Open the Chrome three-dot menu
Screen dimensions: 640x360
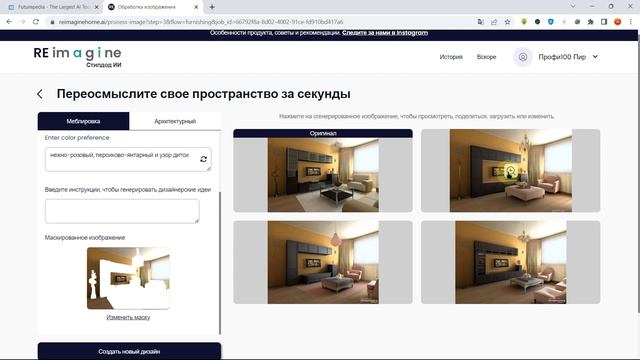point(631,22)
